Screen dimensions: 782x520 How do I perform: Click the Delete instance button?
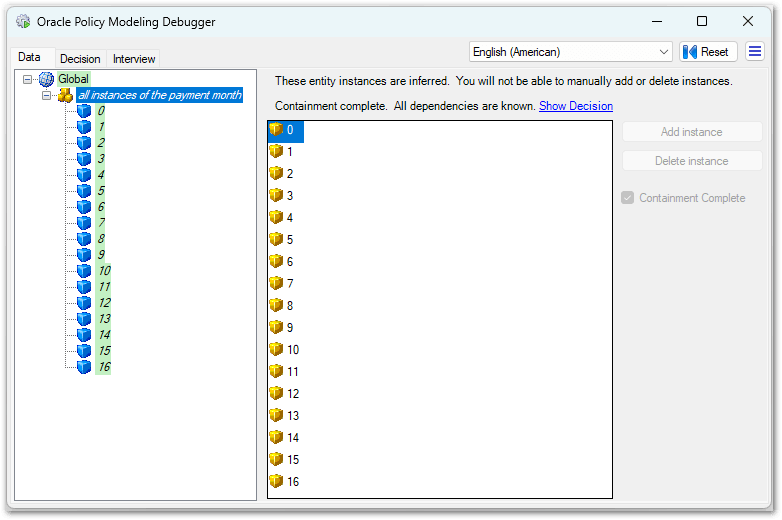[692, 161]
